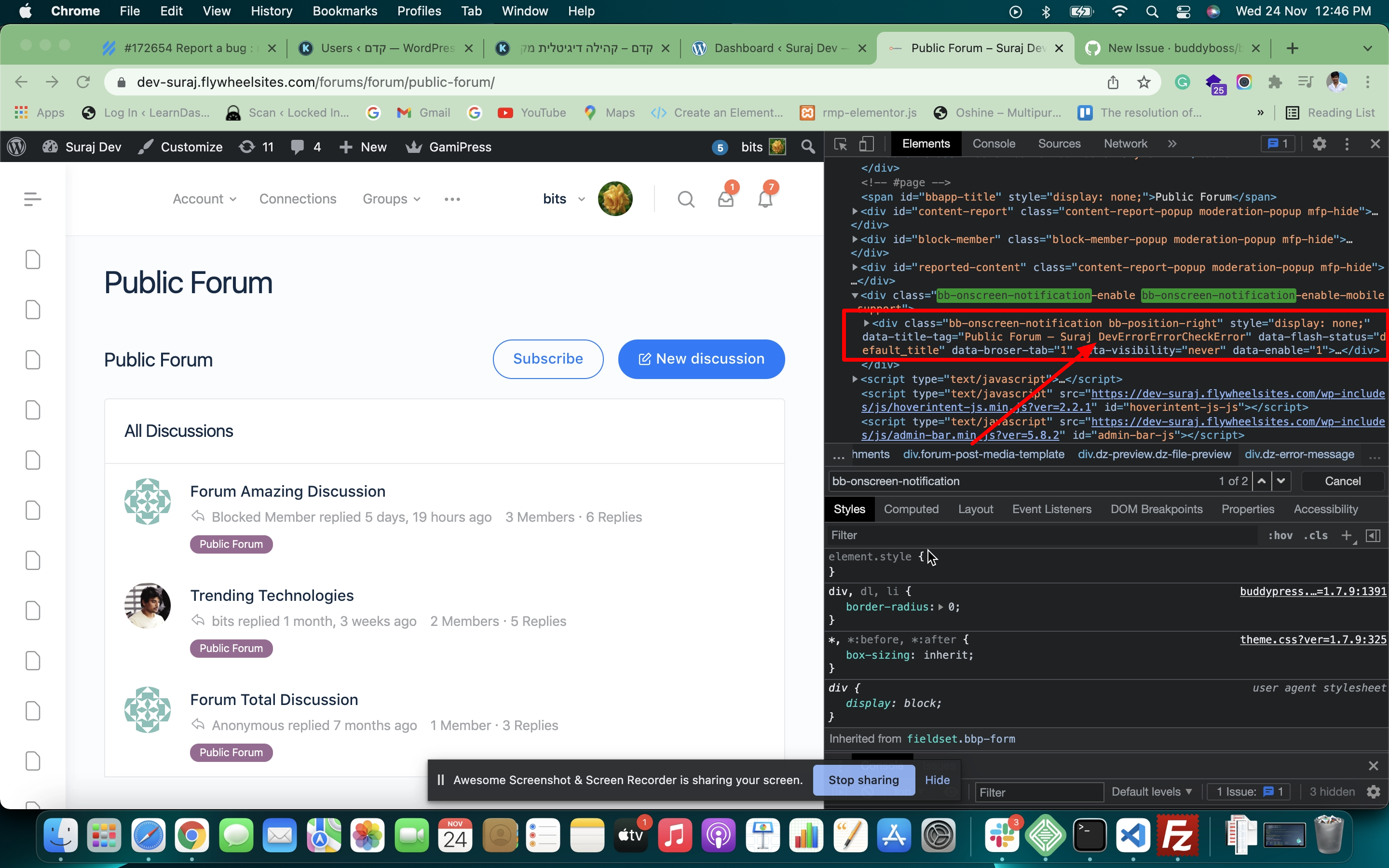Open the messages inbox icon with badge

coord(726,199)
